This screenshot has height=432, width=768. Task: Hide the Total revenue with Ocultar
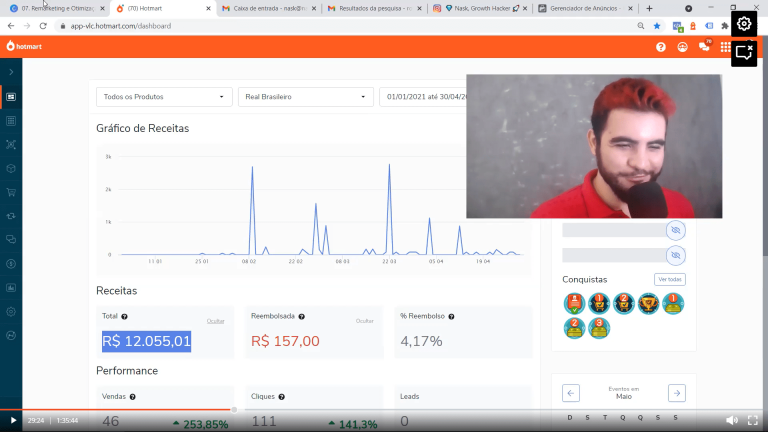(215, 321)
